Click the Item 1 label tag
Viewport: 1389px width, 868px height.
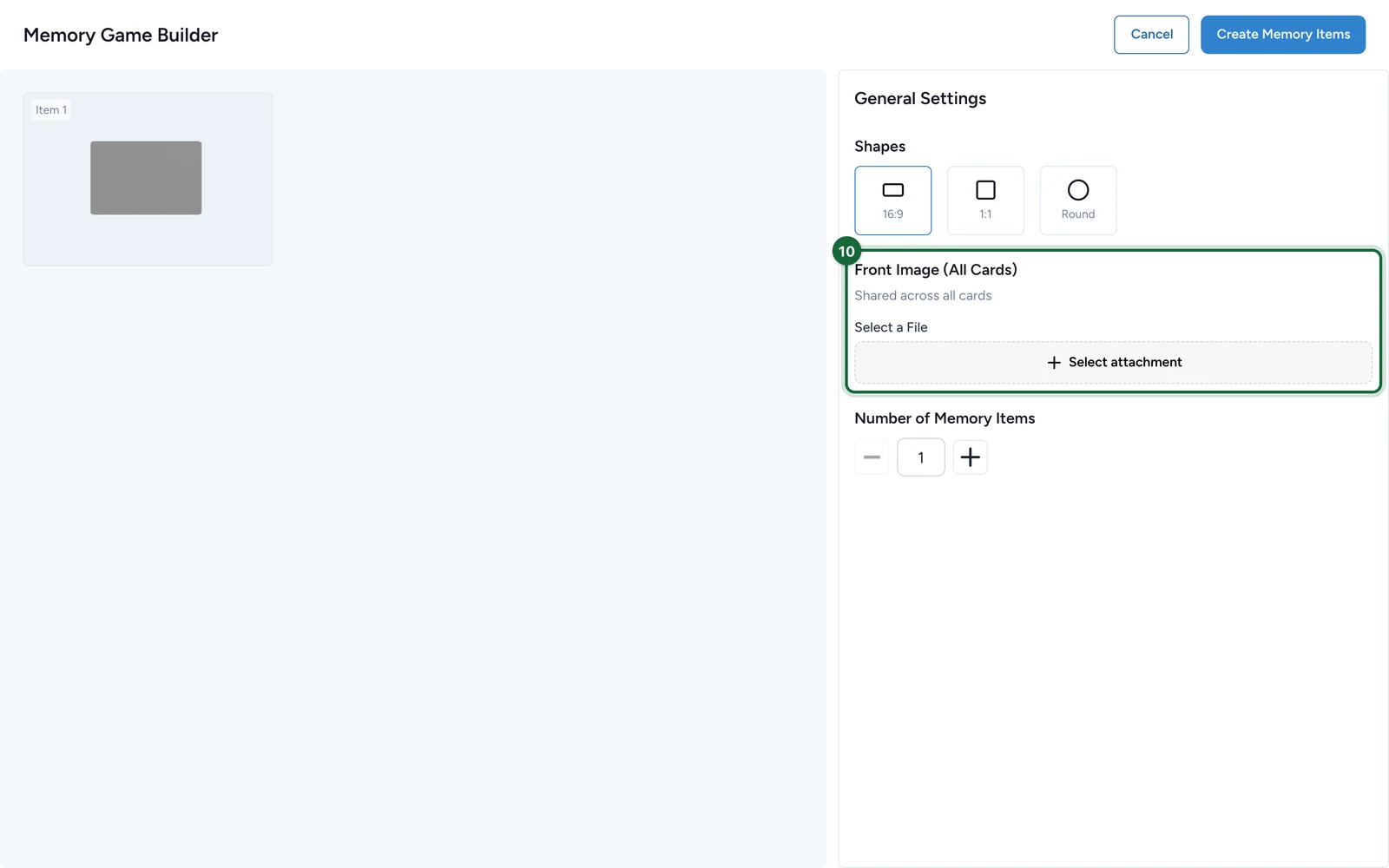[x=51, y=110]
